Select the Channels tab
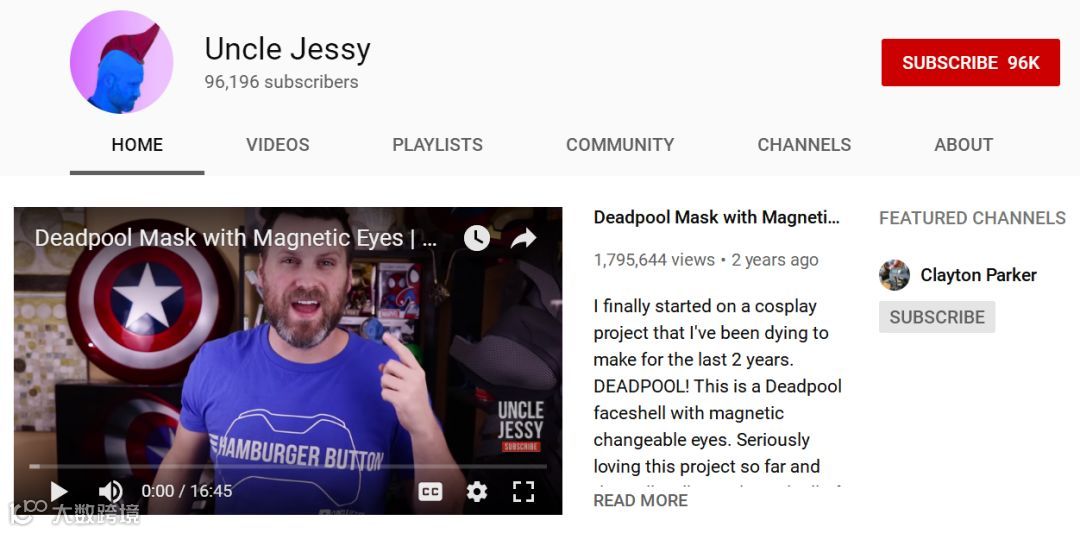 tap(804, 145)
